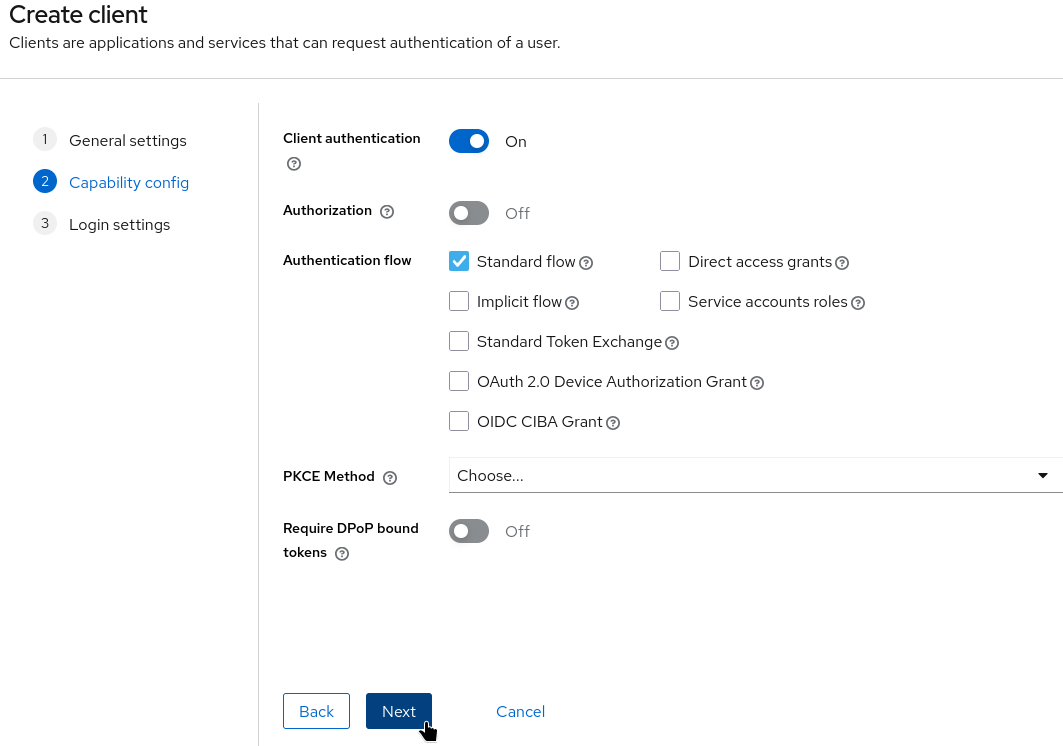Enable the Authorization toggle
This screenshot has width=1063, height=746.
(469, 213)
